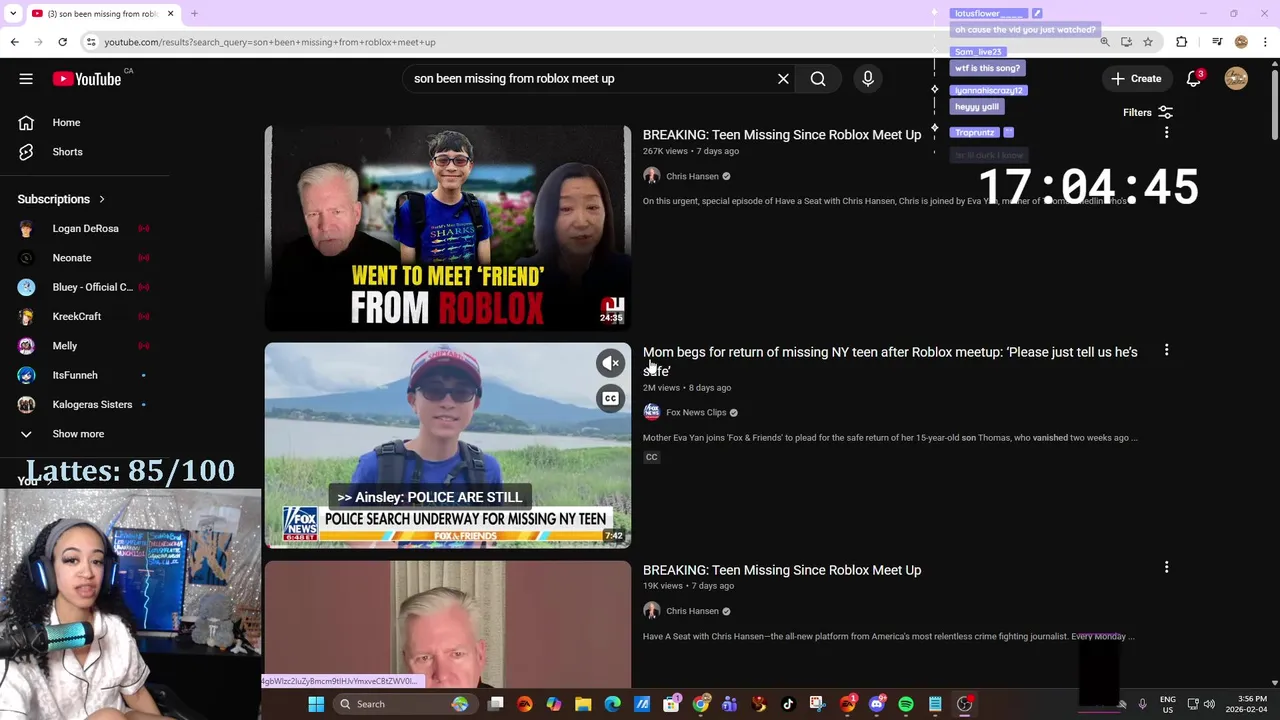This screenshot has height=720, width=1280.
Task: Open Discord from the taskbar
Action: coord(877,704)
